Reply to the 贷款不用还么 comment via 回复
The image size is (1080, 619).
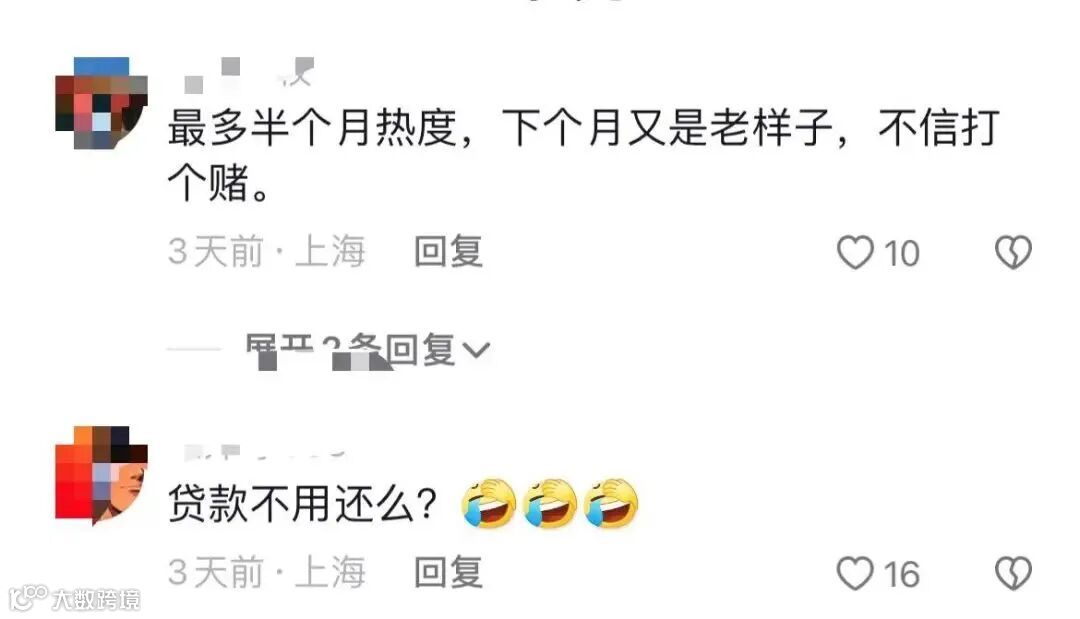point(448,573)
